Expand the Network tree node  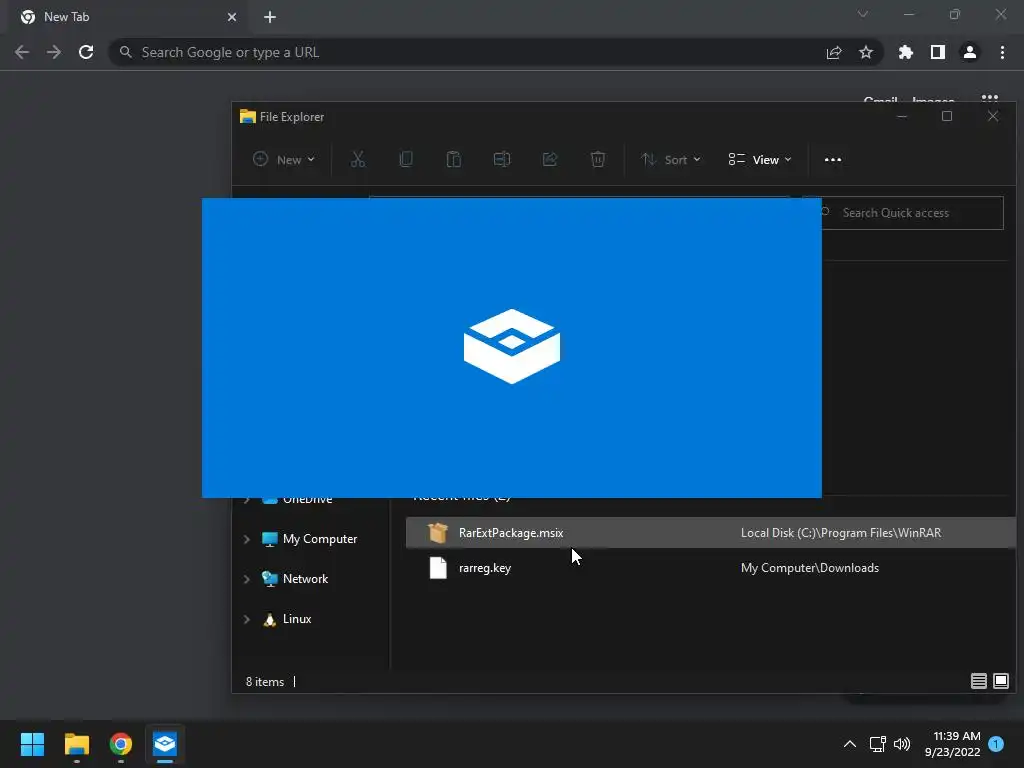[x=247, y=579]
